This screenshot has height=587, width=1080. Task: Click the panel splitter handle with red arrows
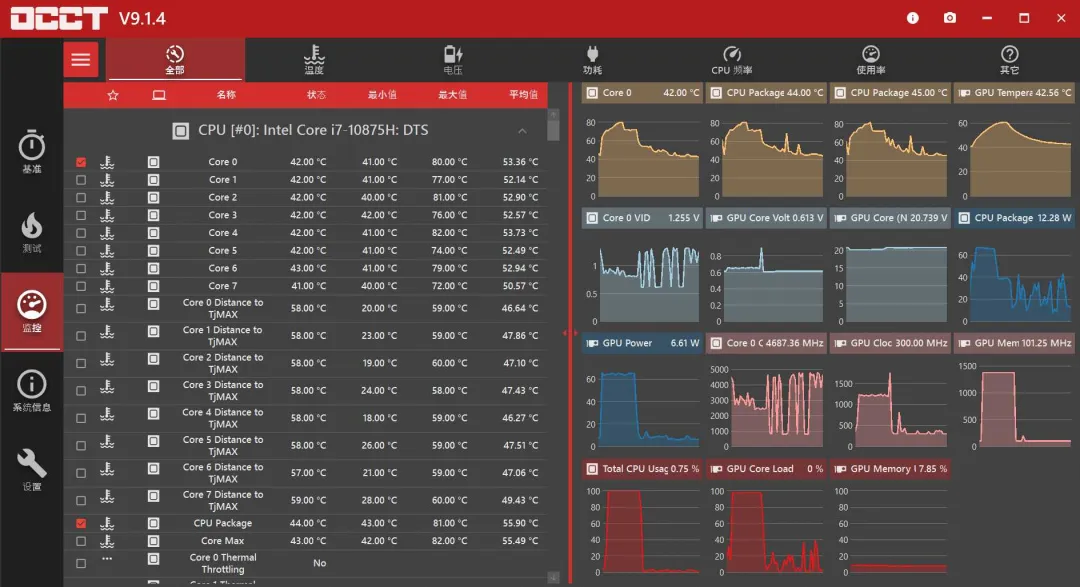click(570, 333)
